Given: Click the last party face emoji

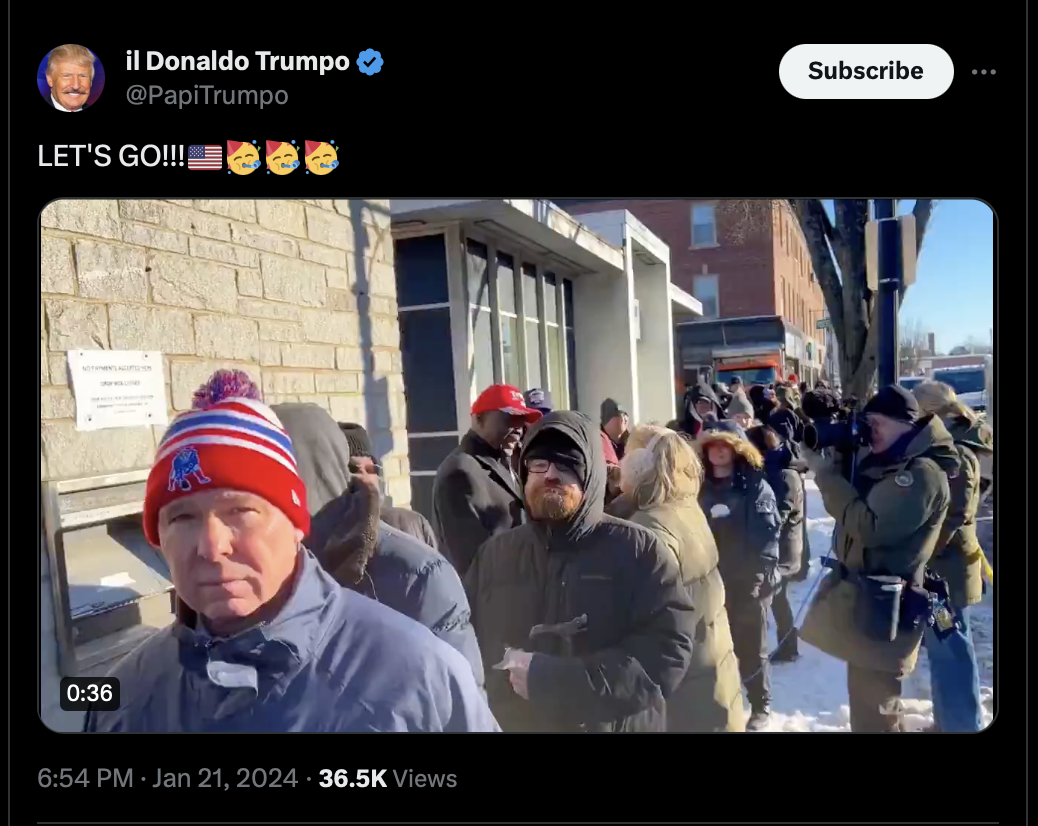Looking at the screenshot, I should point(322,157).
